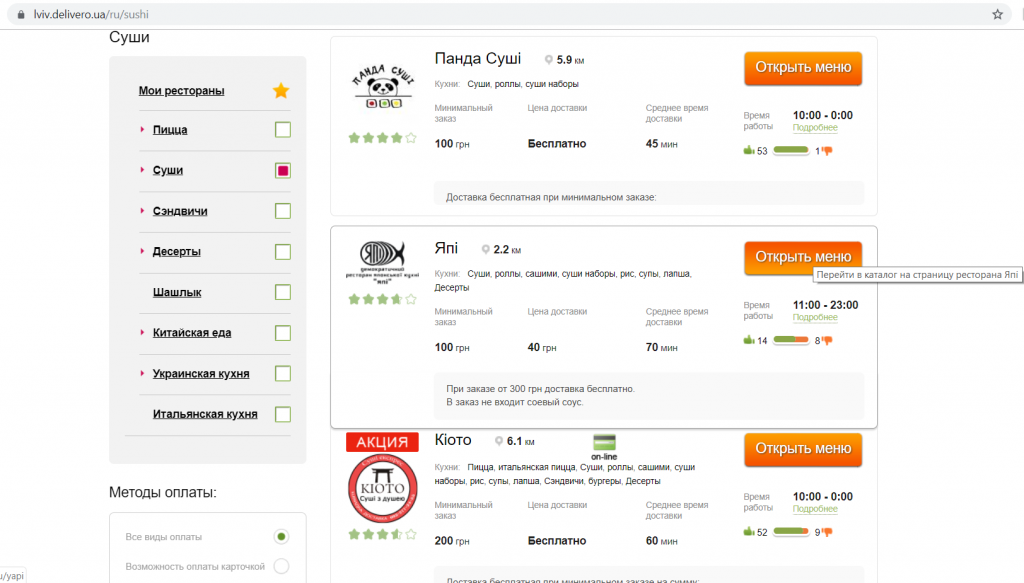Open the Десерты category link
The image size is (1024, 583).
176,251
